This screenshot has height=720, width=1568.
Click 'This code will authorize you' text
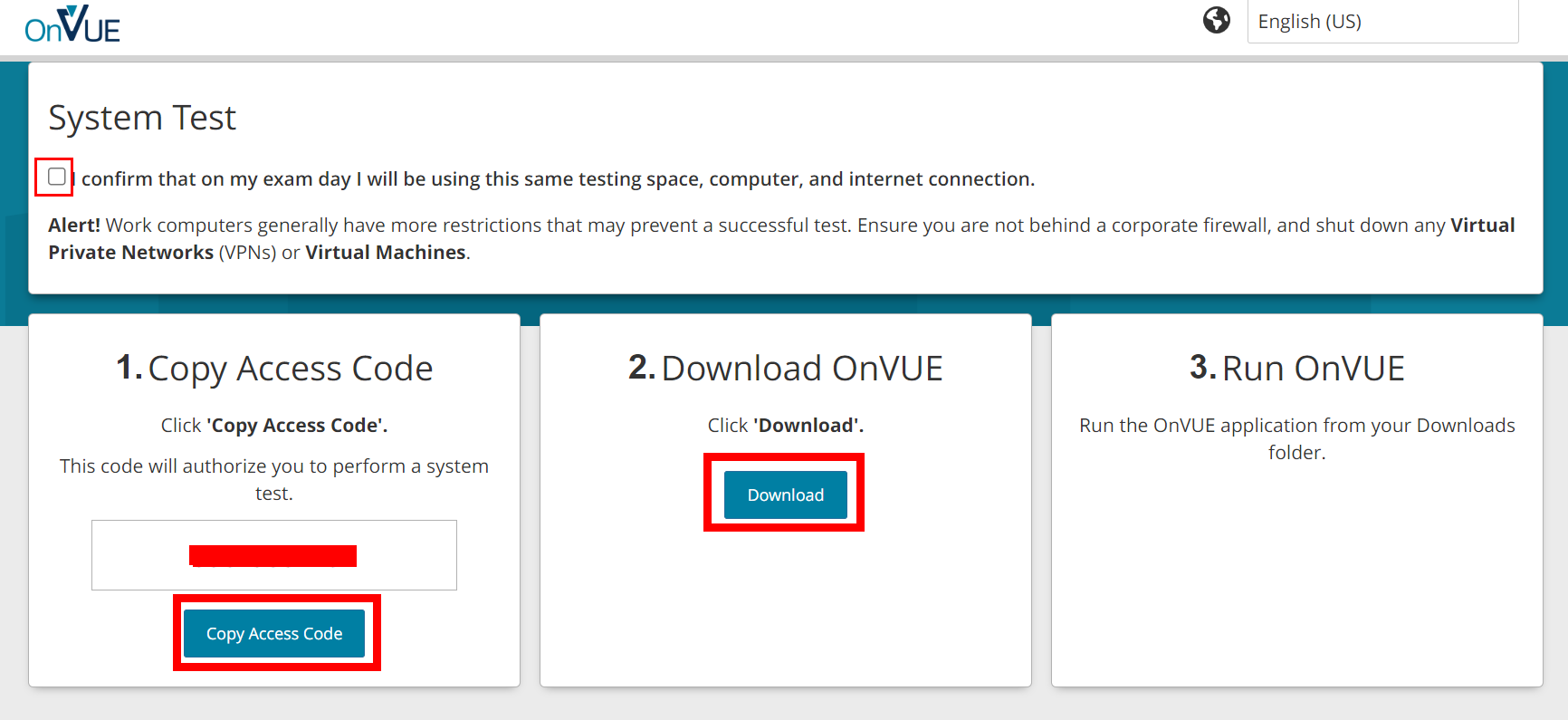(274, 479)
